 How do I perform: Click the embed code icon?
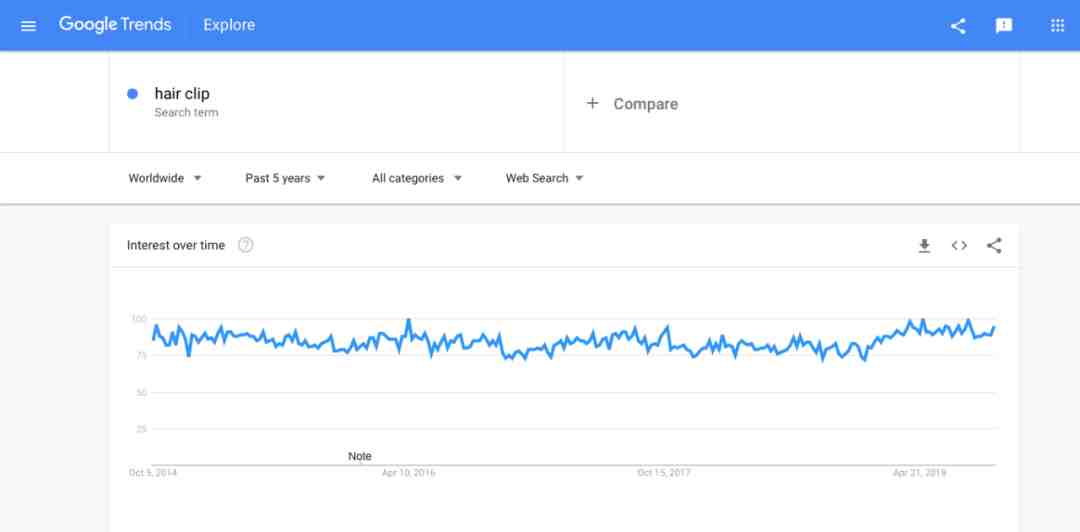pos(959,245)
